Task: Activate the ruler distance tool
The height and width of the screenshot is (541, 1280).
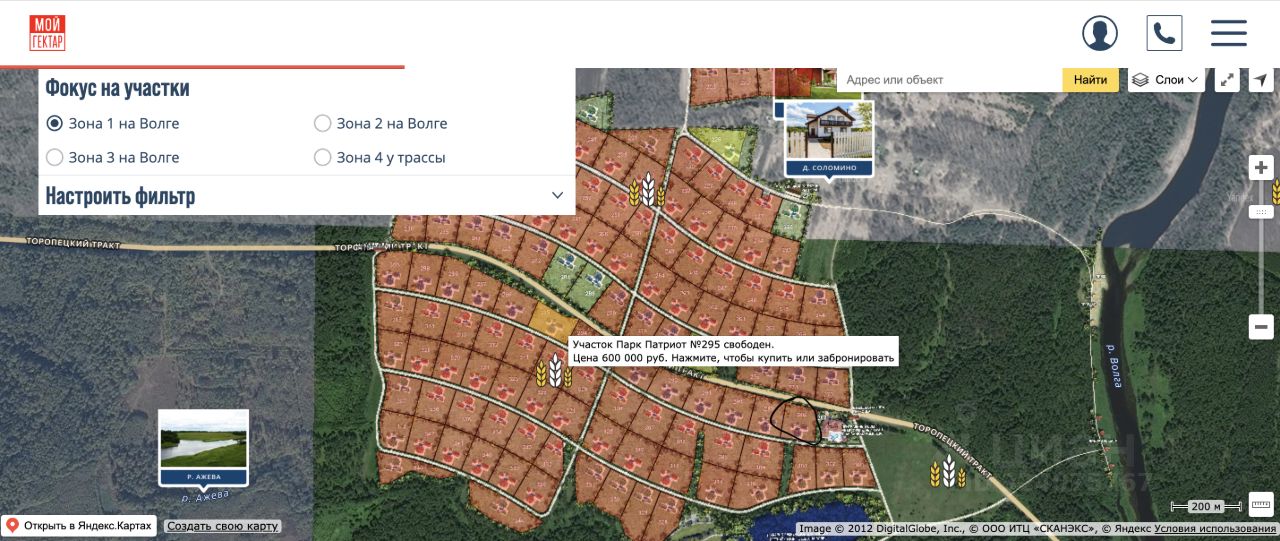Action: pos(1261,504)
